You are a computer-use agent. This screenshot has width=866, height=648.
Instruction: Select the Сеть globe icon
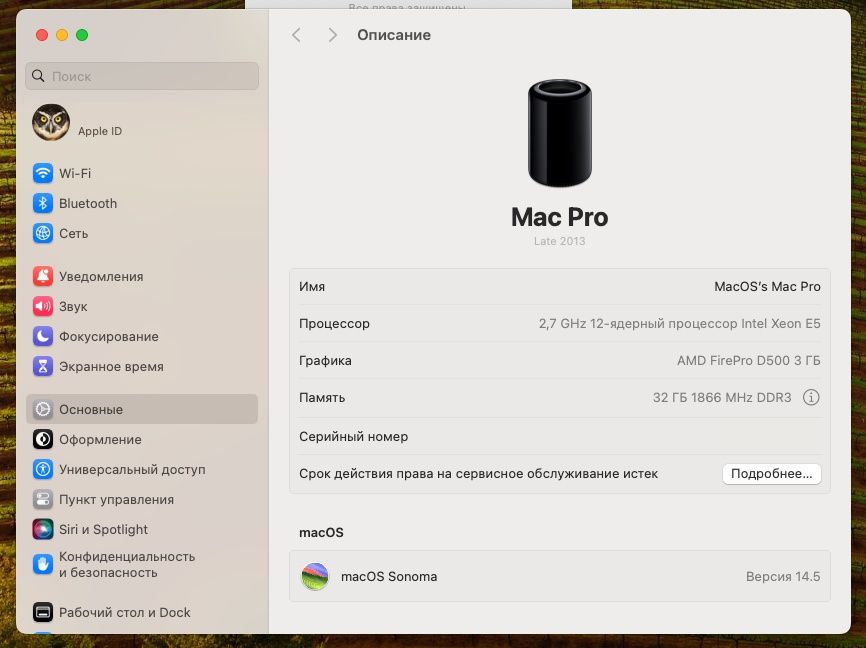[43, 233]
